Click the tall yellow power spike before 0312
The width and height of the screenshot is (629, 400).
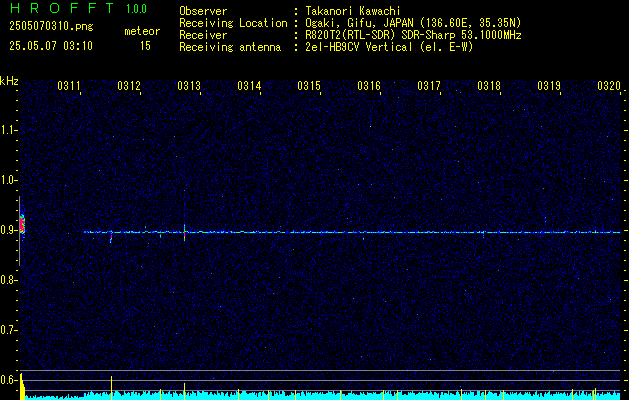[x=112, y=387]
